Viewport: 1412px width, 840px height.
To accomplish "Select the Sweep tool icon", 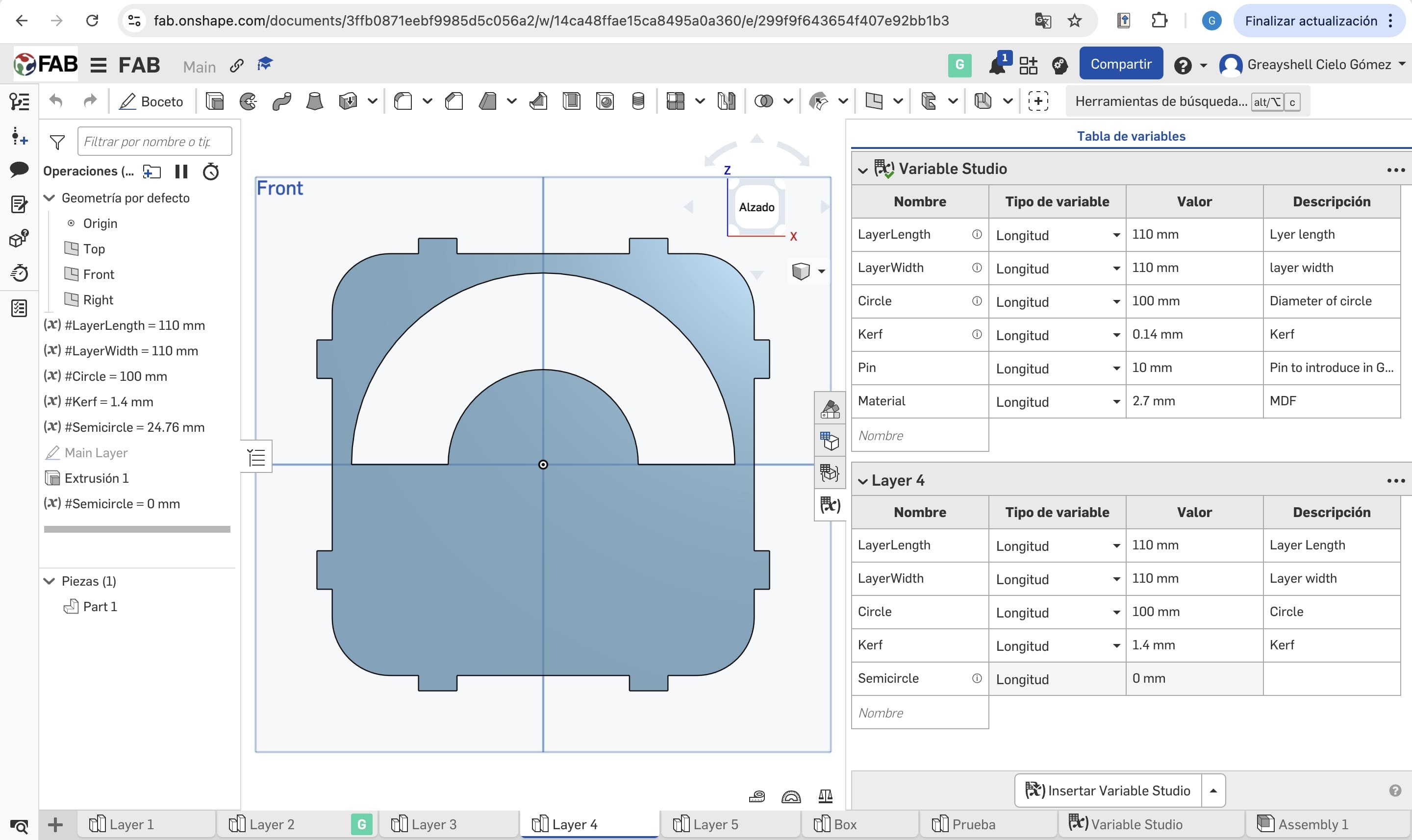I will pyautogui.click(x=281, y=101).
